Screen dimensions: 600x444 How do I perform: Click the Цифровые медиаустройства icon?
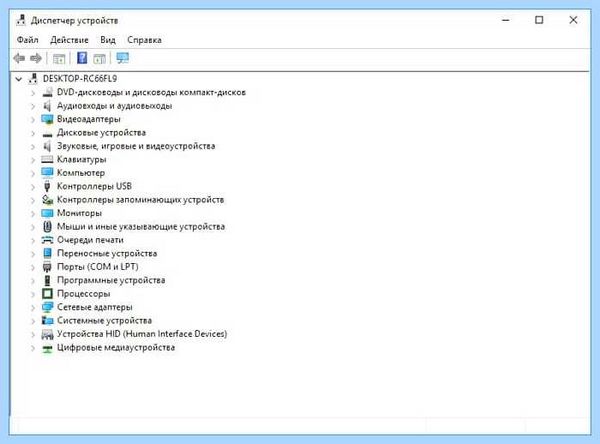(47, 348)
